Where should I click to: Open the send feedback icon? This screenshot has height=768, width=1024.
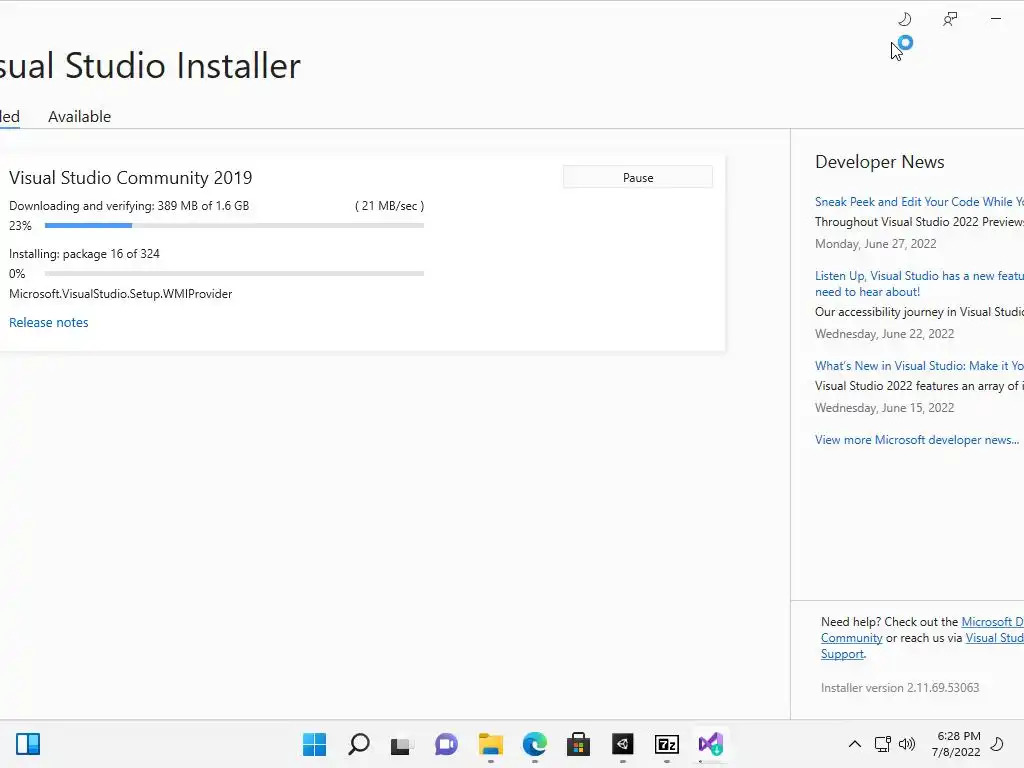[x=950, y=19]
